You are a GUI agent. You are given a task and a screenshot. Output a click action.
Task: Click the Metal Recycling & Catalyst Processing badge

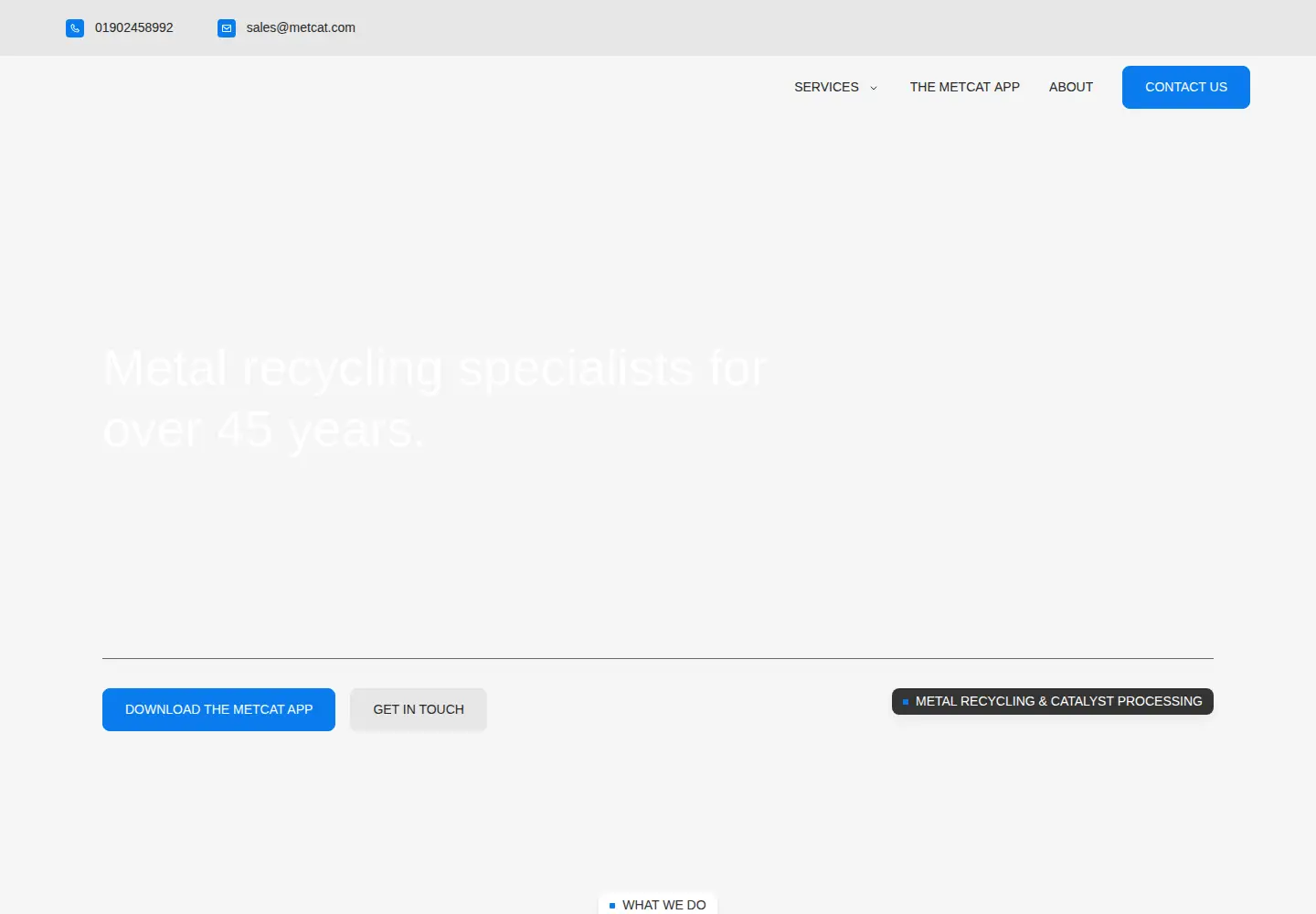tap(1053, 701)
